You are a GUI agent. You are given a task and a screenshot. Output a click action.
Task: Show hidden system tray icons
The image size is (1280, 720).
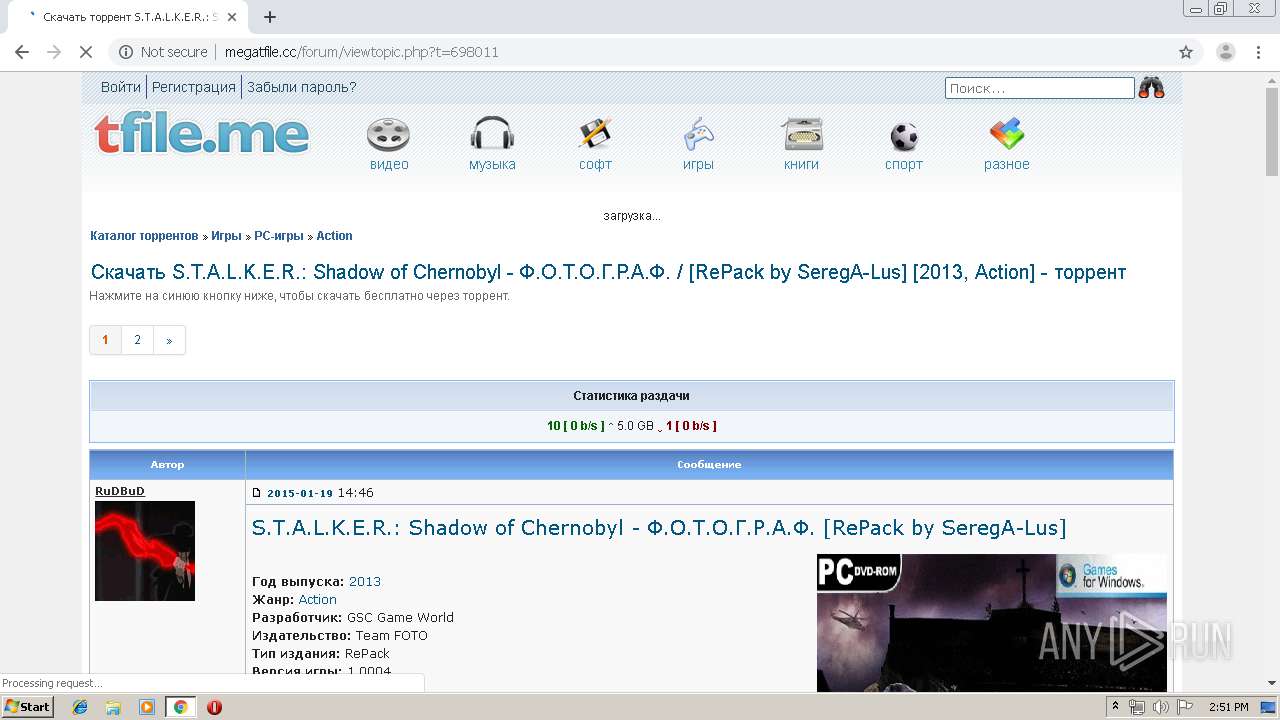1115,707
